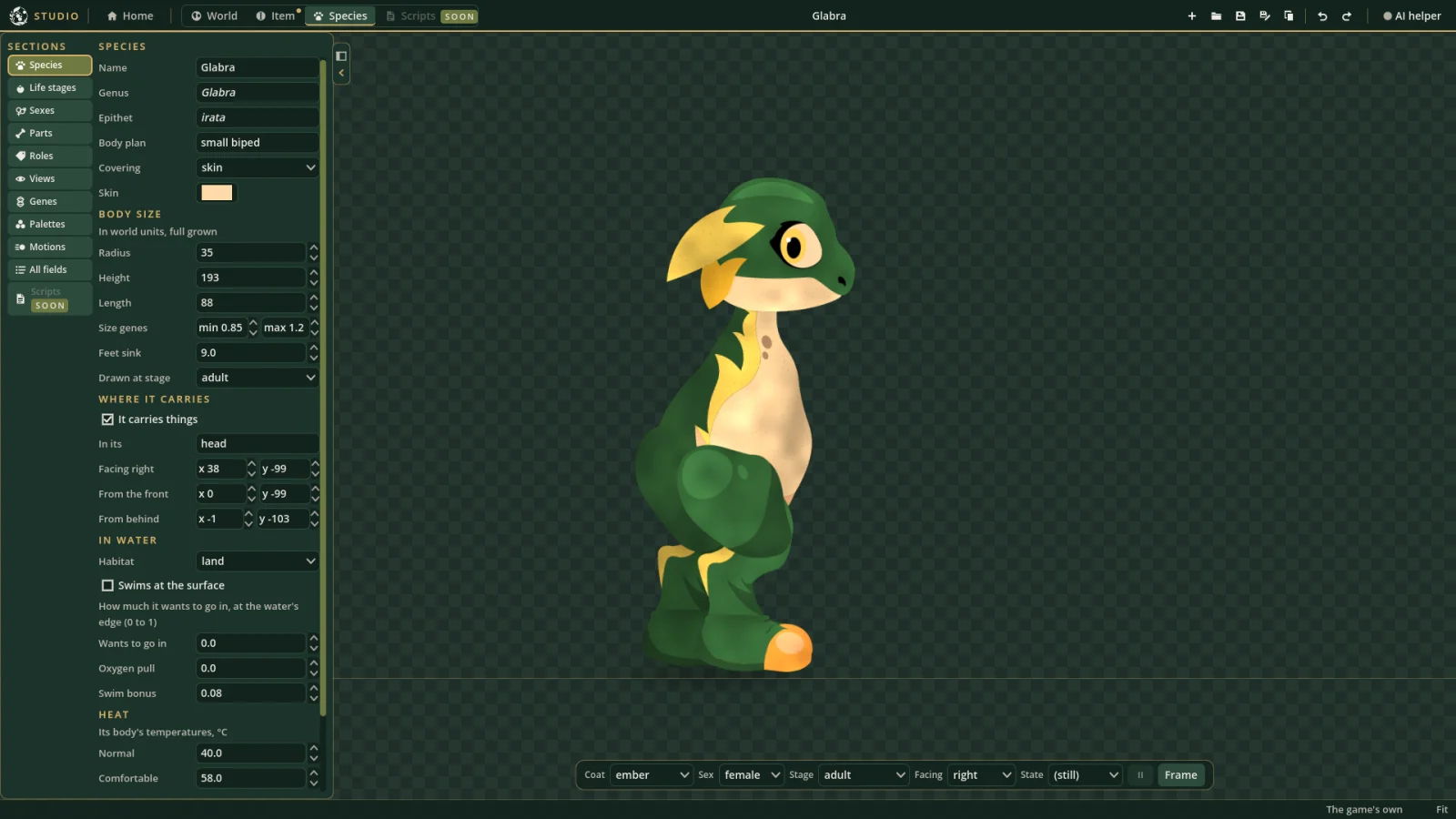Open the 'Drawn at stage' dropdown
This screenshot has width=1456, height=819.
click(258, 378)
